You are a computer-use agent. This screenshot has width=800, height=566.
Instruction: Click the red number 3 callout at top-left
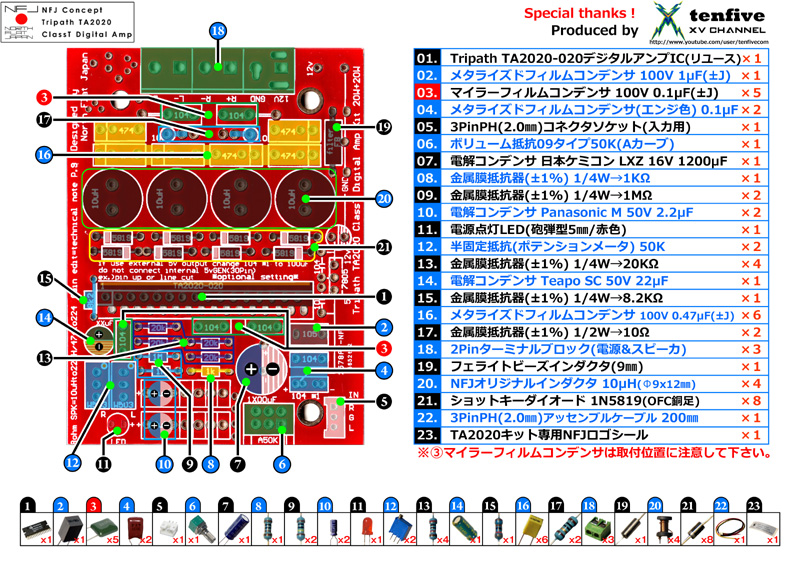42,98
